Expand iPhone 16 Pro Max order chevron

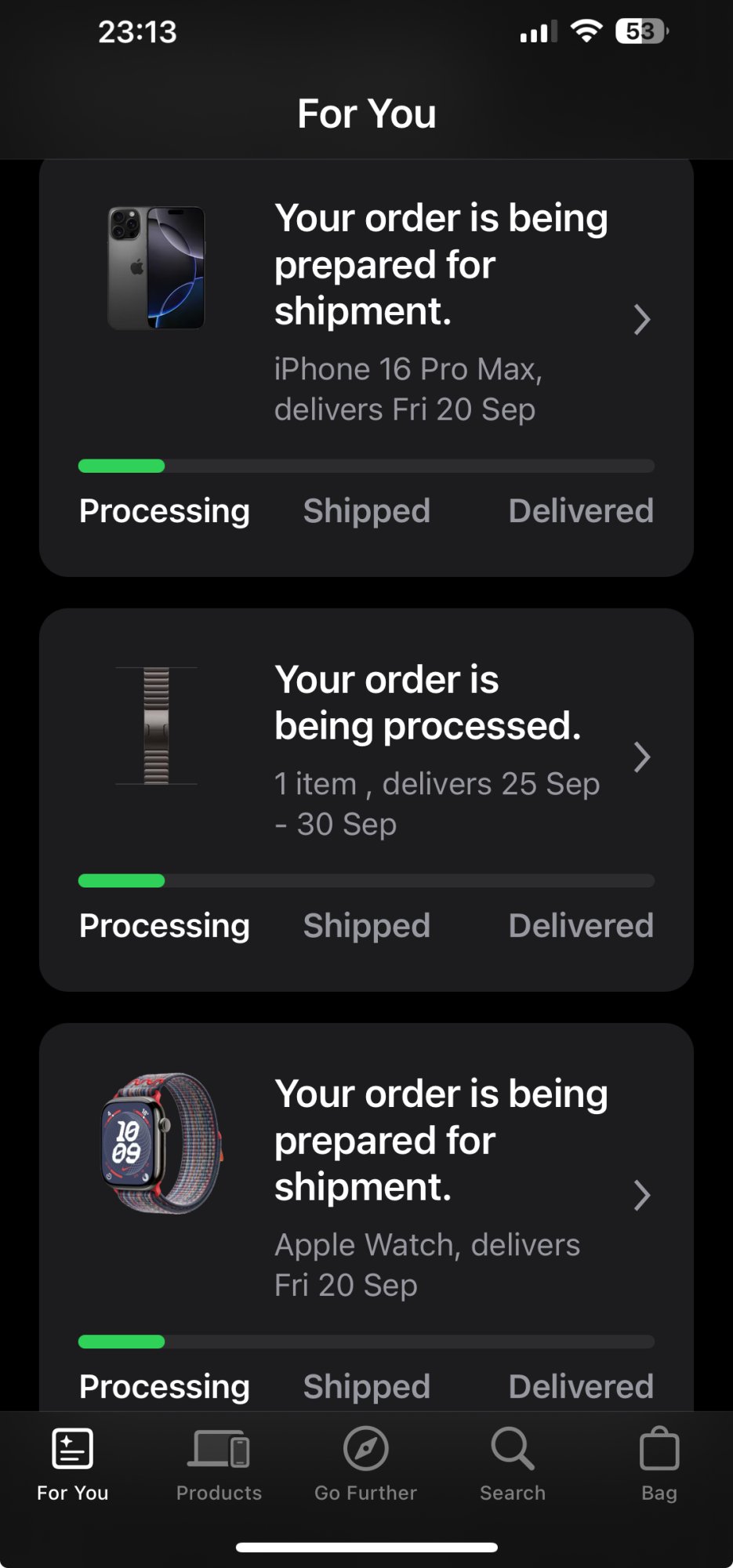[641, 319]
